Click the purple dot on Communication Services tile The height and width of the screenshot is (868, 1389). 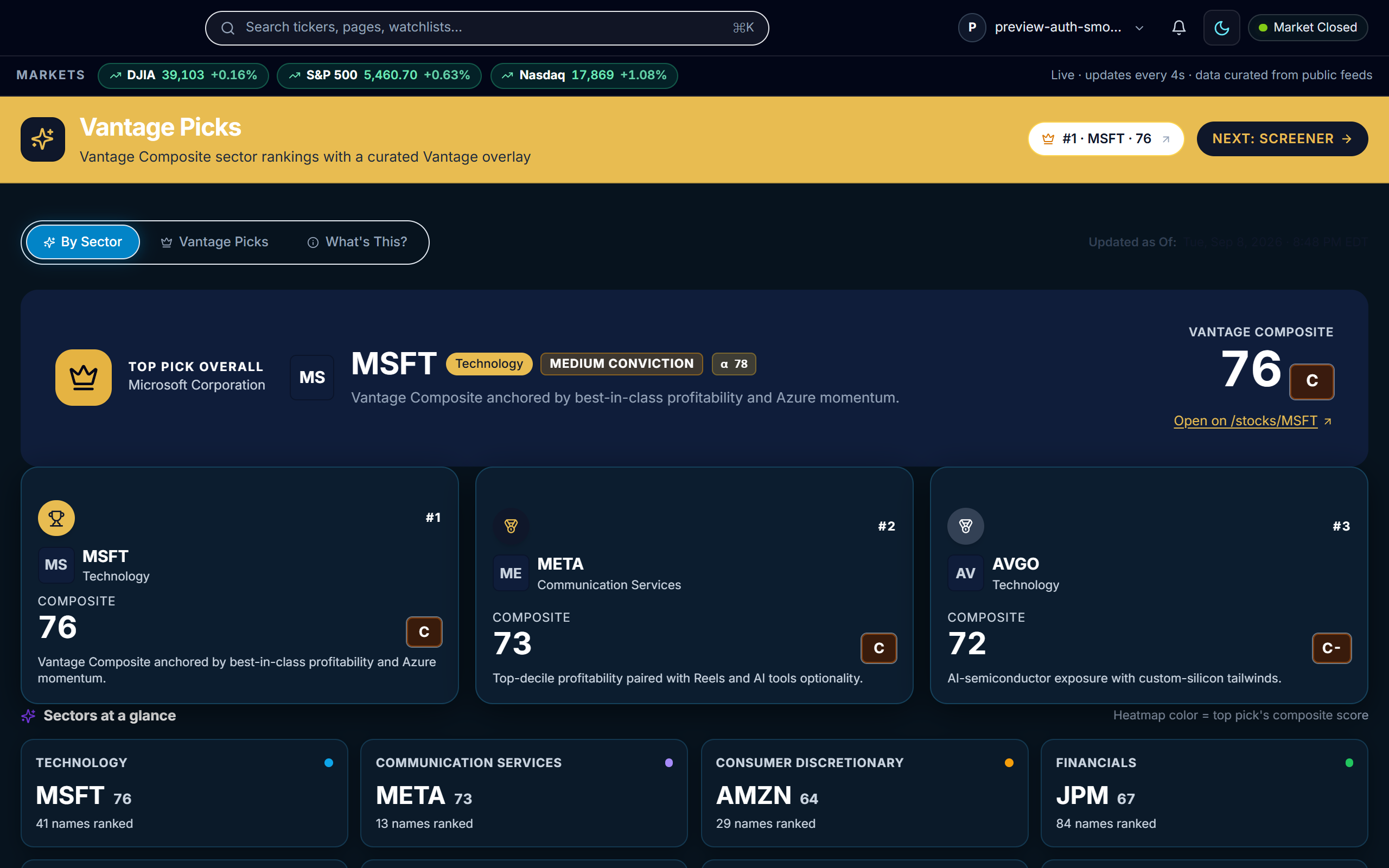668,763
